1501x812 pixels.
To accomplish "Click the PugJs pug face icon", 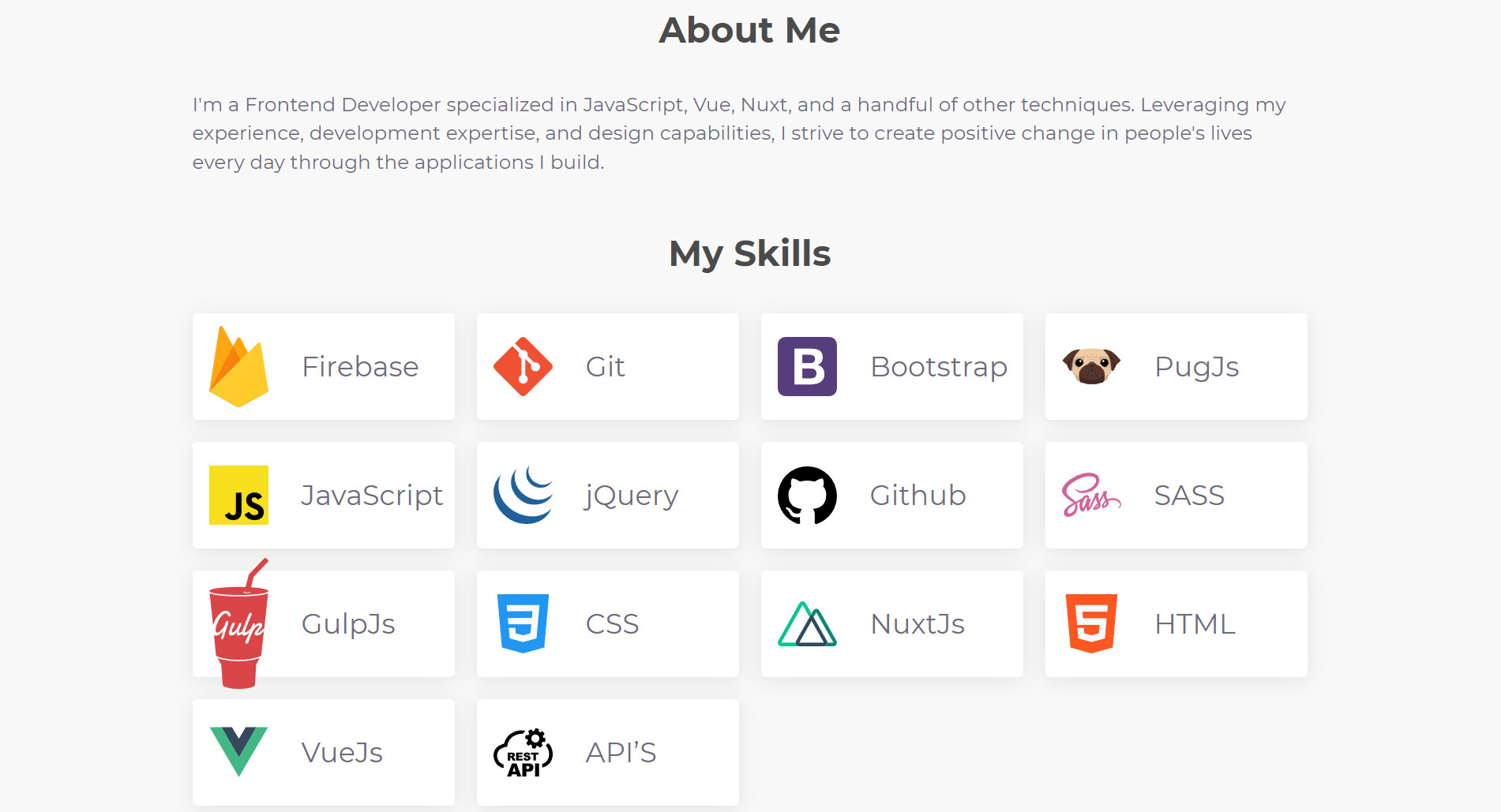I will click(x=1091, y=366).
